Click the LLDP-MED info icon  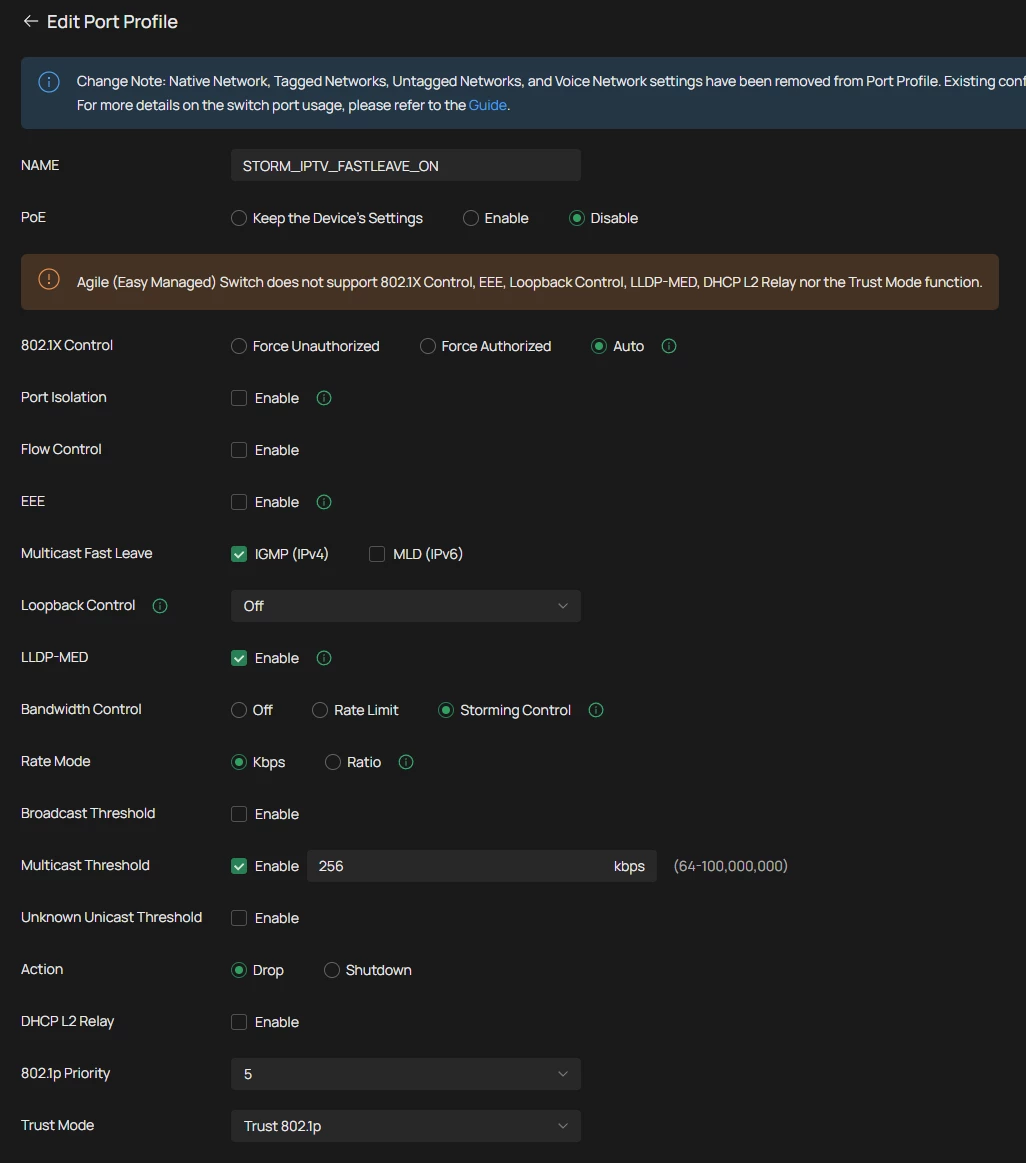click(324, 658)
